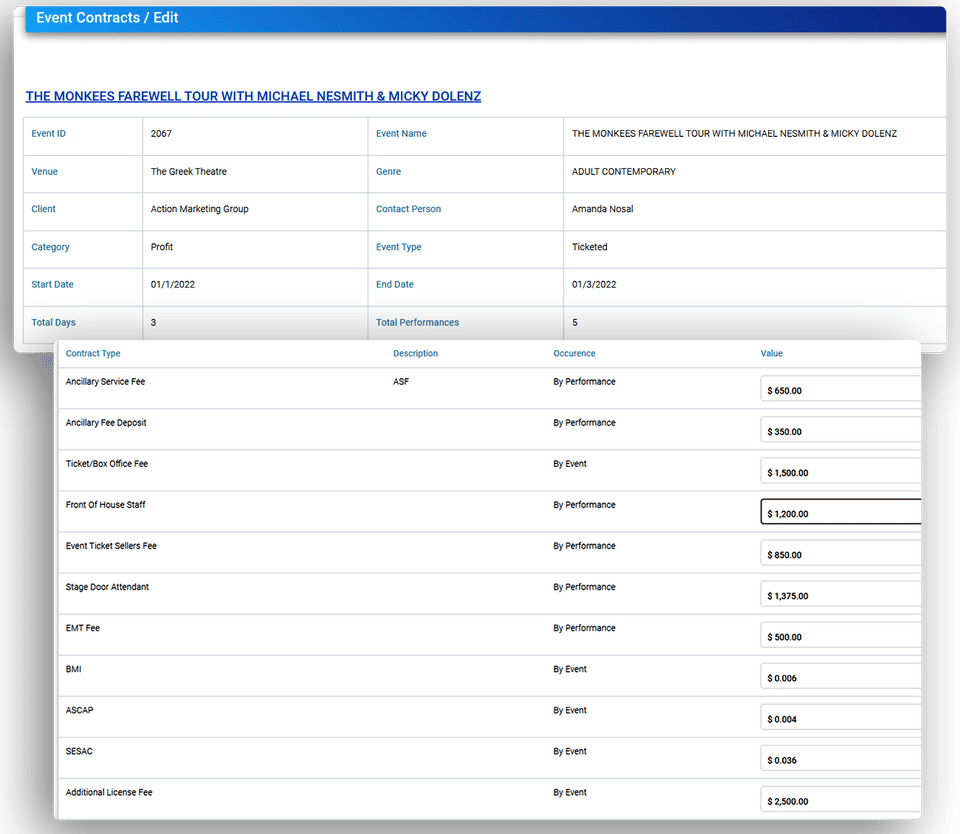Select the End Date 01/3/2022
The image size is (960, 834).
[x=594, y=284]
